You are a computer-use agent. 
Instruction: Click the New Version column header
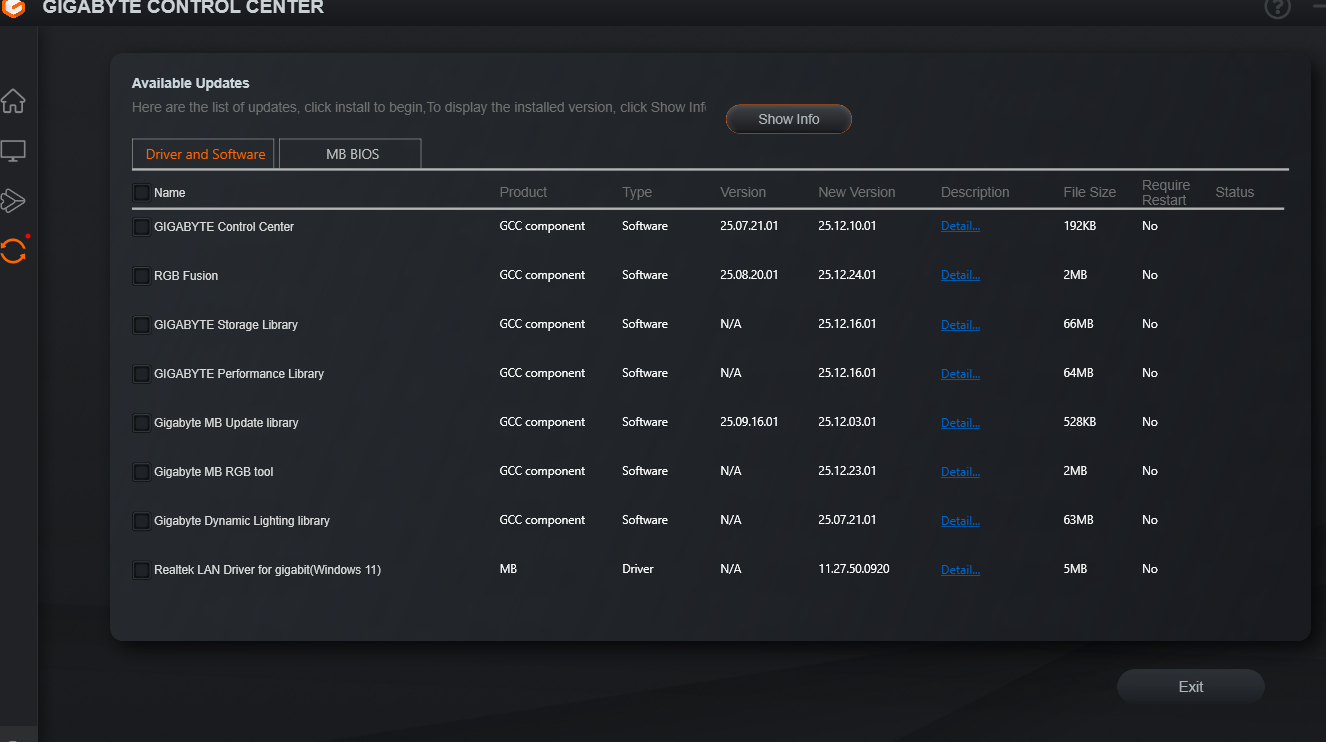click(857, 192)
